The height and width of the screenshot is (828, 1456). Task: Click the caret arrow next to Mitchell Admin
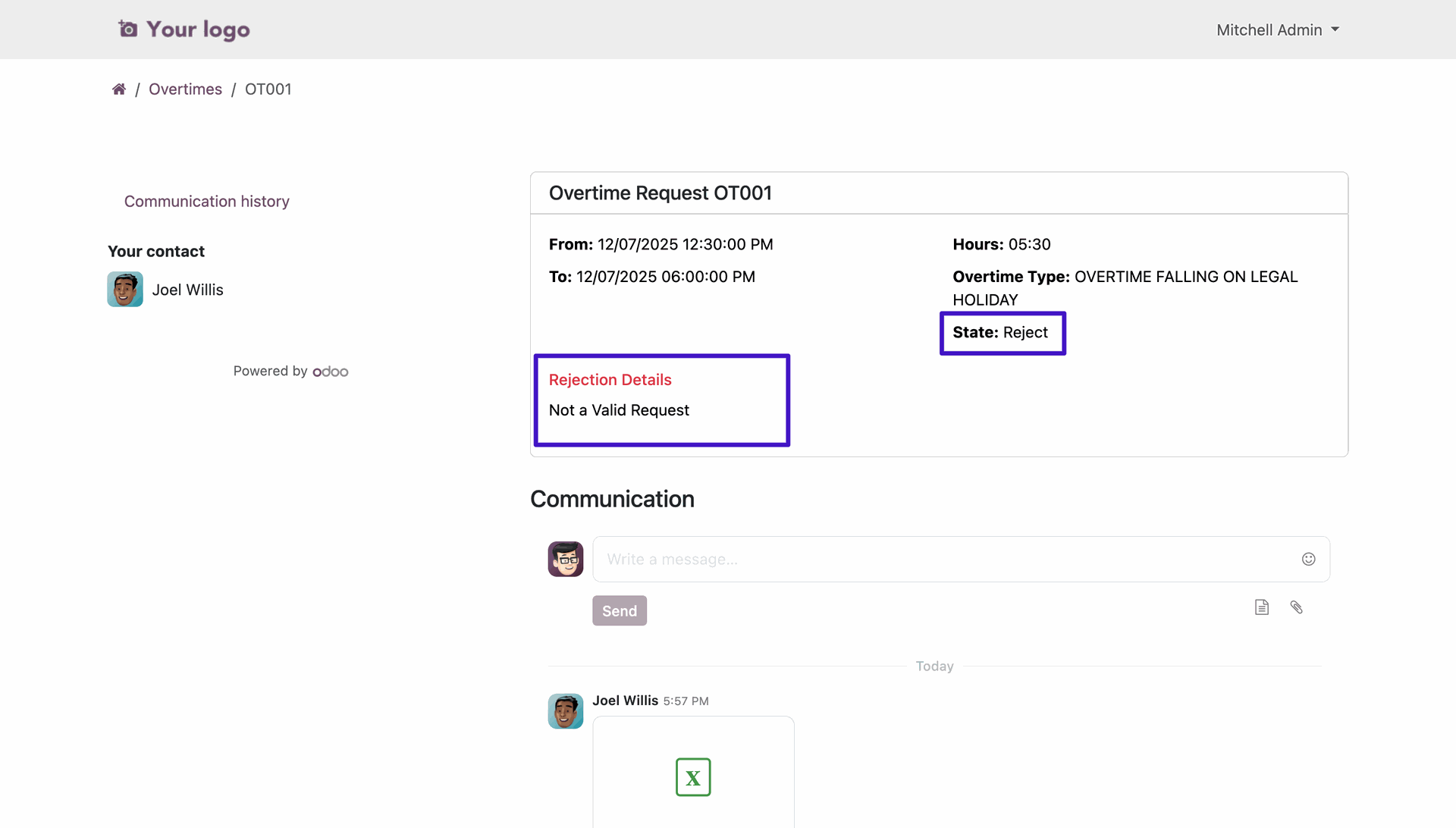pyautogui.click(x=1335, y=30)
